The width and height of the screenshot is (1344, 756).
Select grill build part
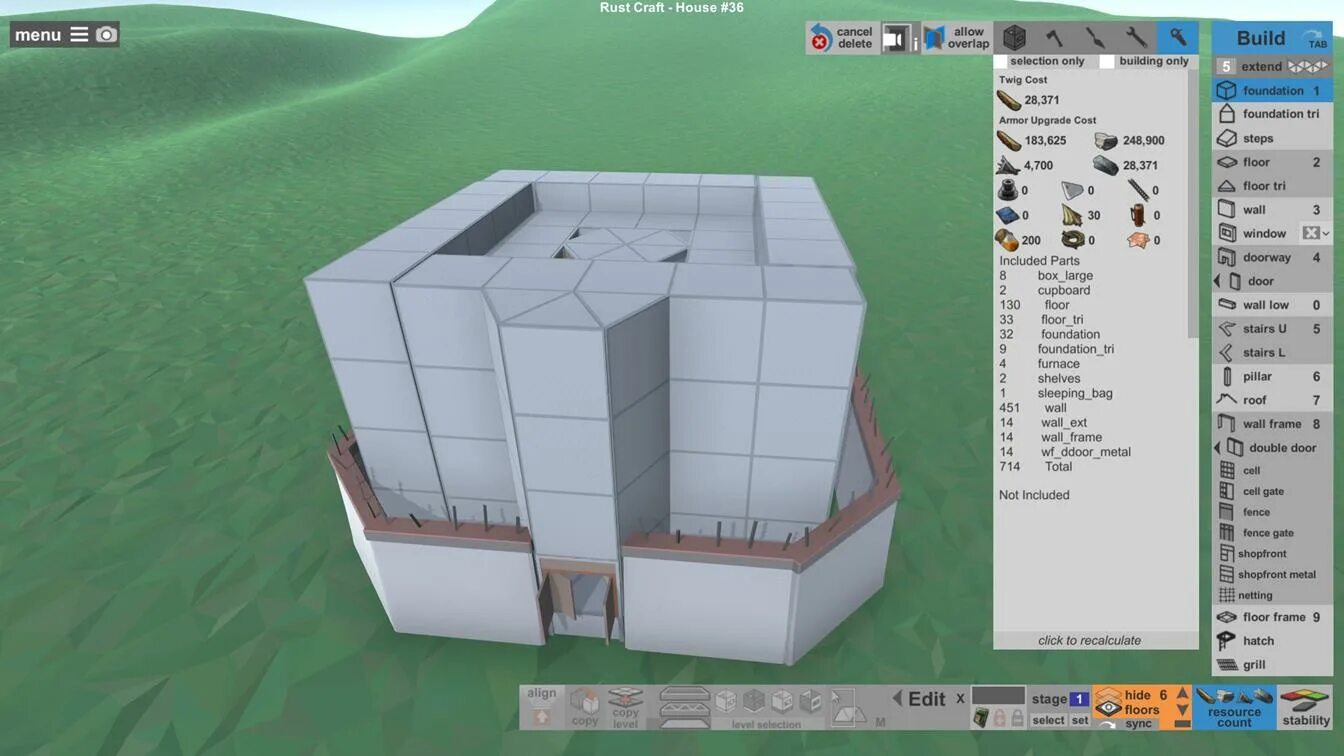1272,665
